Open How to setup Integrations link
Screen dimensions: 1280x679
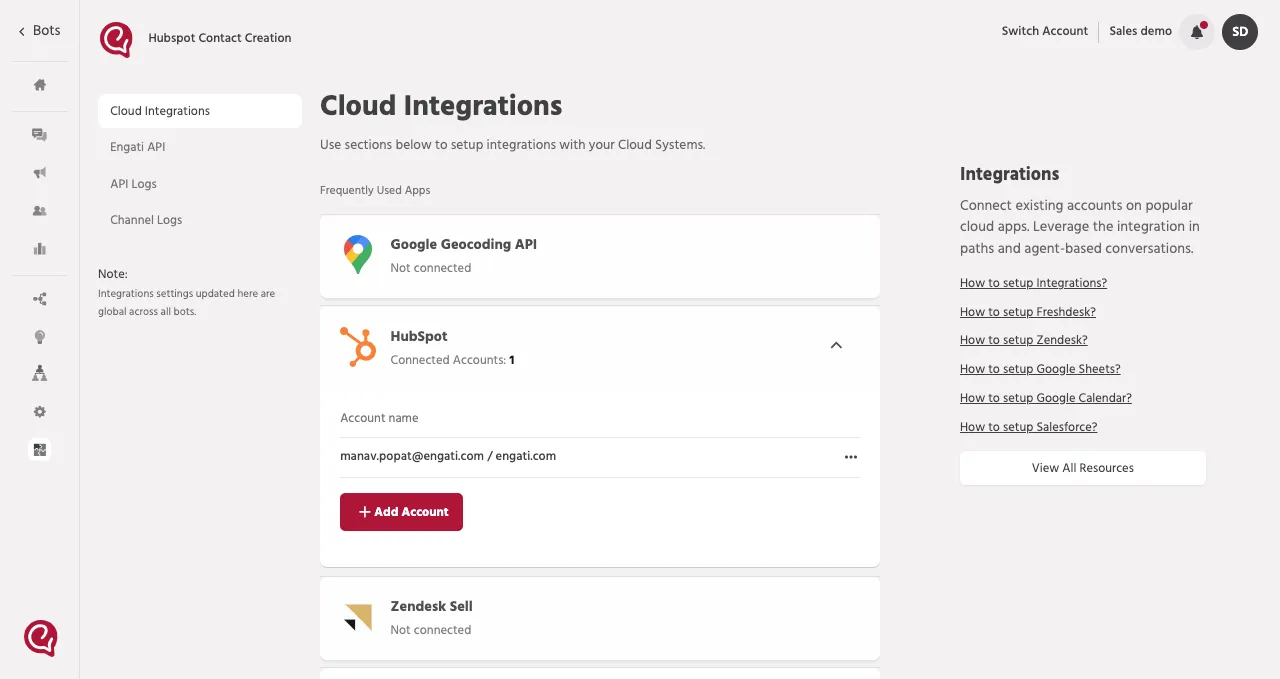(x=1033, y=283)
